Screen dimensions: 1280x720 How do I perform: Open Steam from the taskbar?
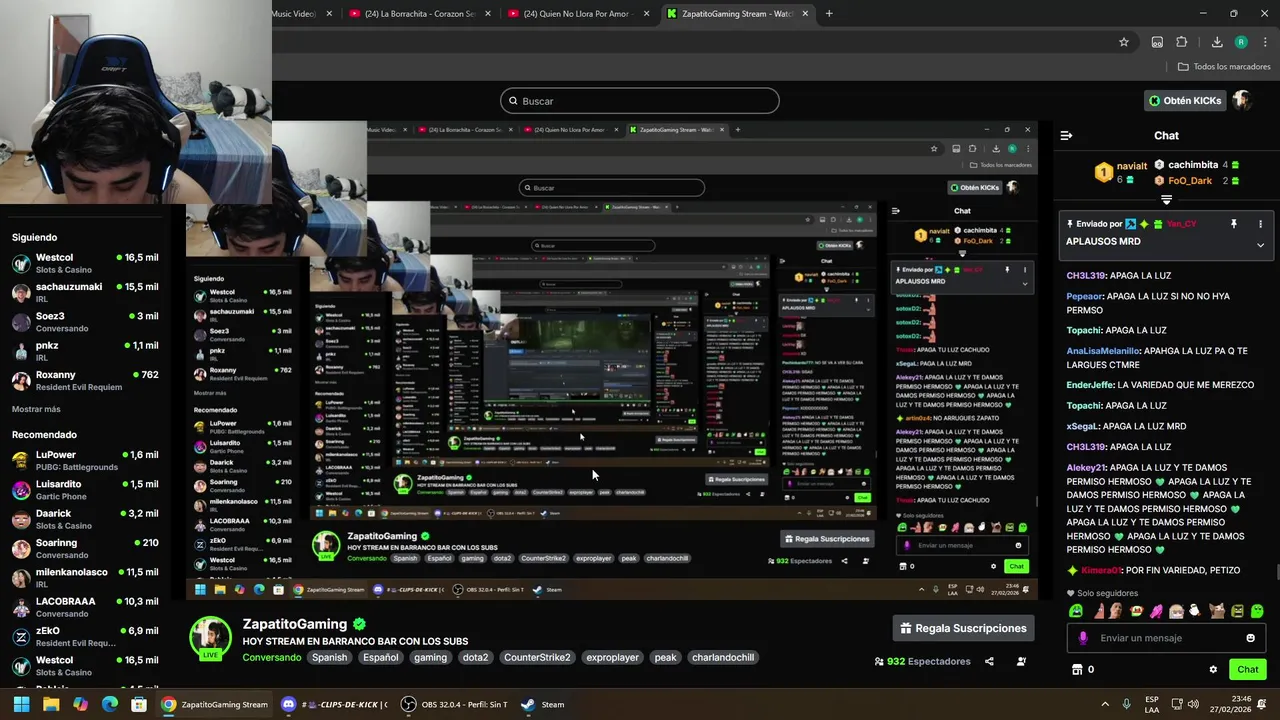[544, 704]
